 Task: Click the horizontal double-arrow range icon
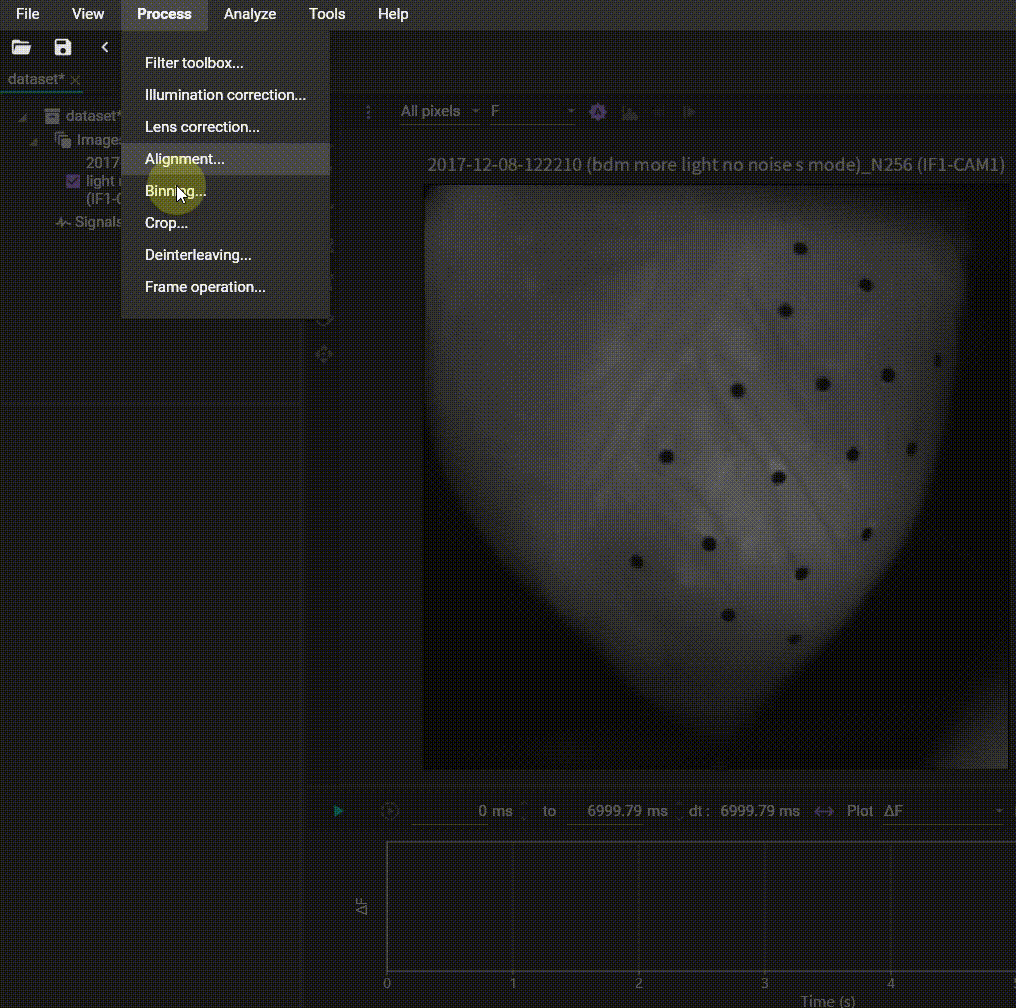(x=824, y=811)
